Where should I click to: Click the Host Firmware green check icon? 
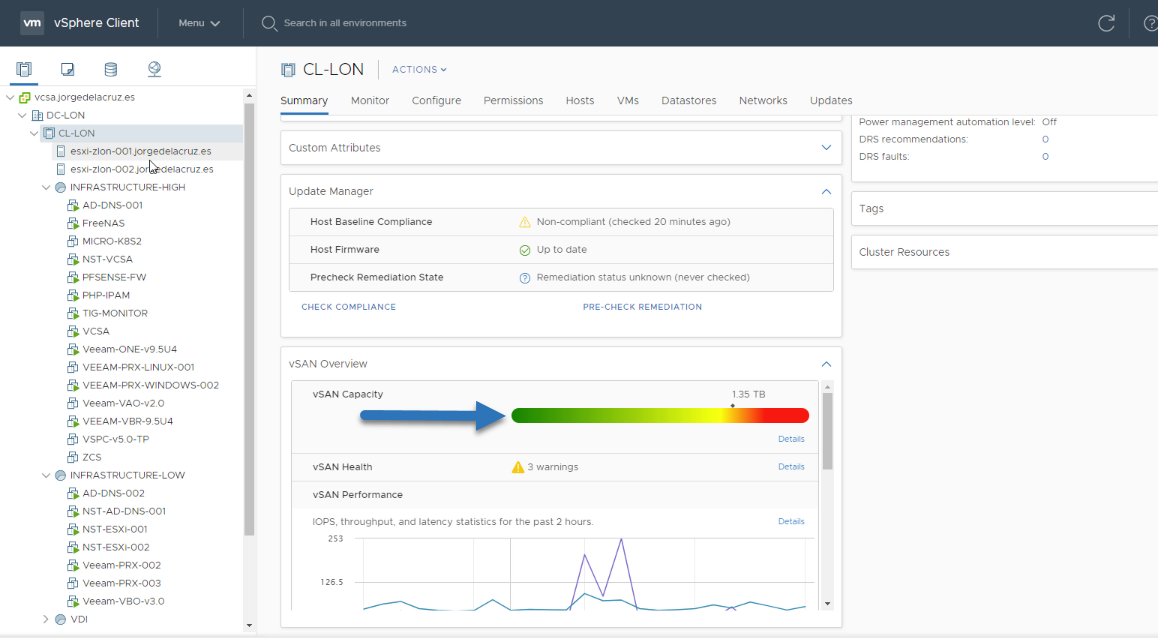tap(524, 250)
